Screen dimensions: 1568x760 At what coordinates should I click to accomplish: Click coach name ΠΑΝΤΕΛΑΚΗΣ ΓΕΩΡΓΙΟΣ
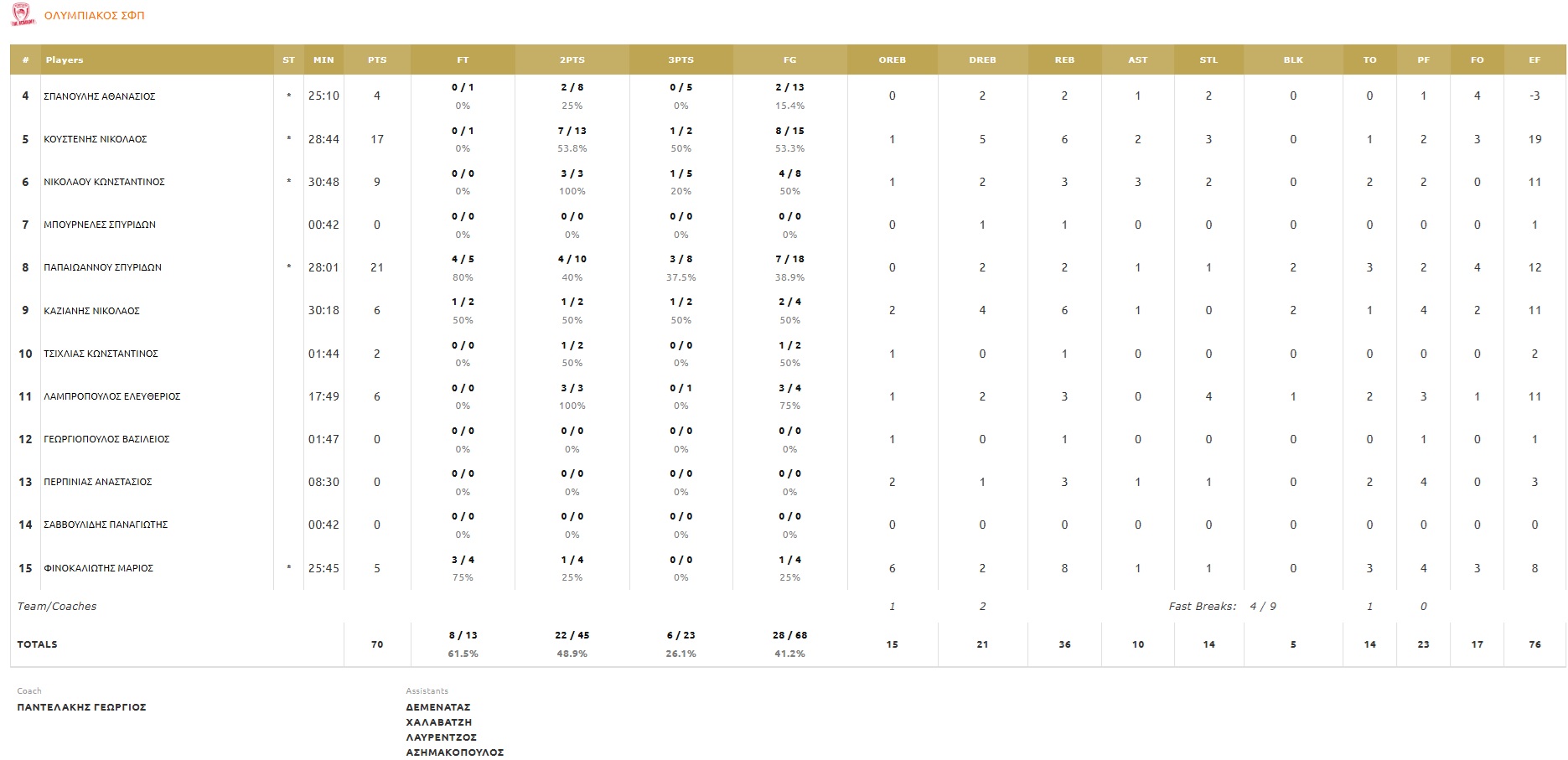pos(82,707)
